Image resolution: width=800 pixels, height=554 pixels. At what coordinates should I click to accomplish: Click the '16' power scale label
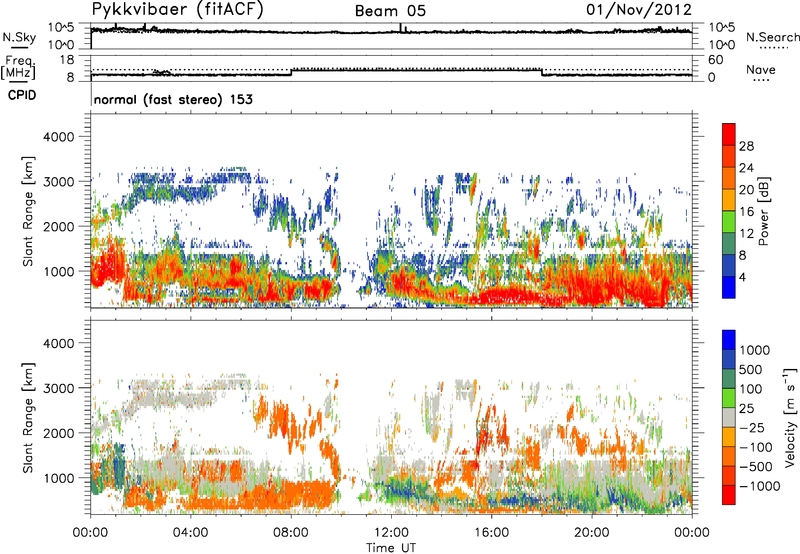746,212
